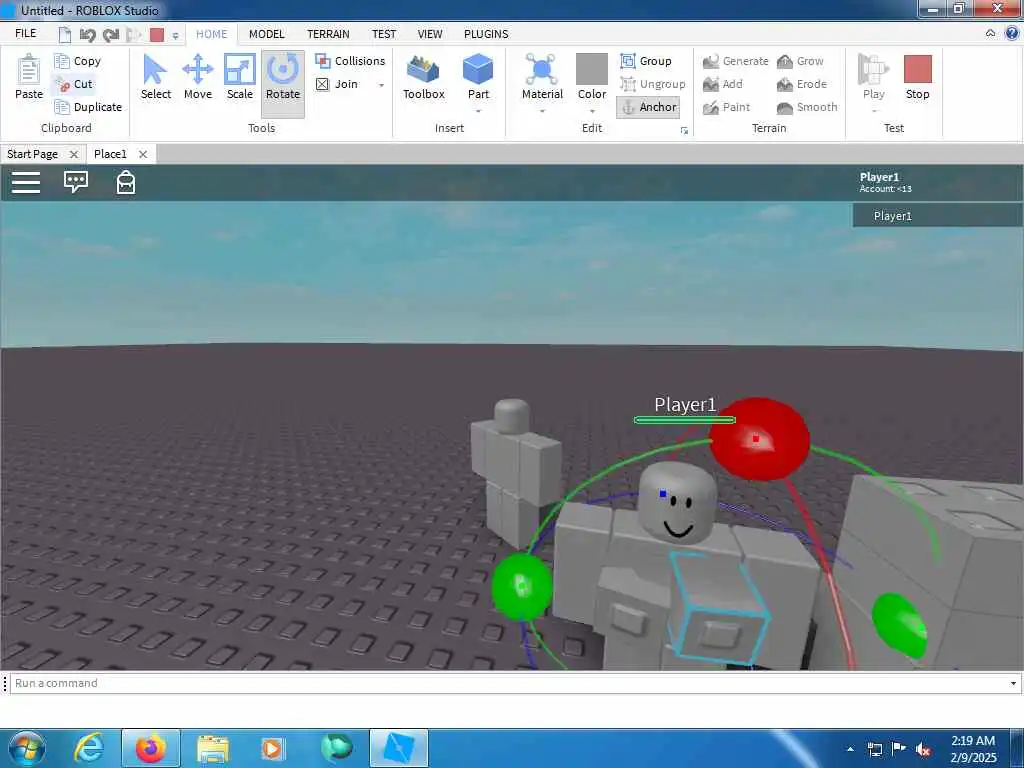1024x768 pixels.
Task: Switch to the TERRAIN ribbon tab
Action: click(x=328, y=34)
